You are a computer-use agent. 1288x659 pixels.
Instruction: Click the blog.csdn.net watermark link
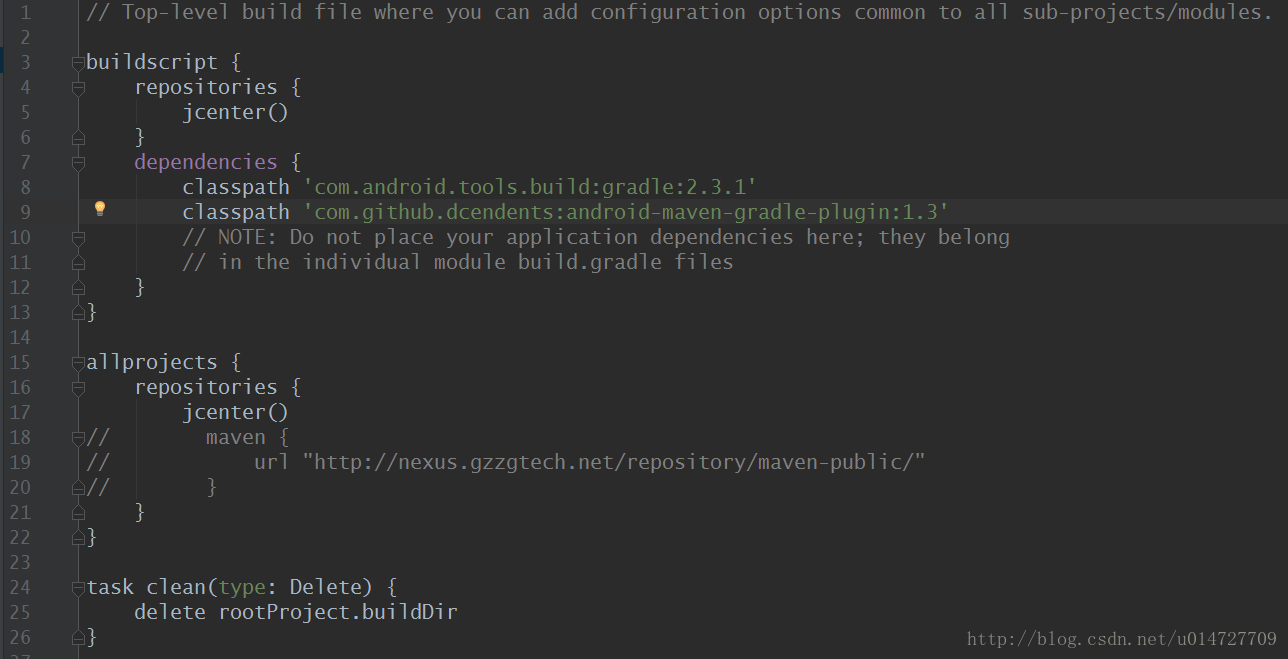coord(1122,639)
